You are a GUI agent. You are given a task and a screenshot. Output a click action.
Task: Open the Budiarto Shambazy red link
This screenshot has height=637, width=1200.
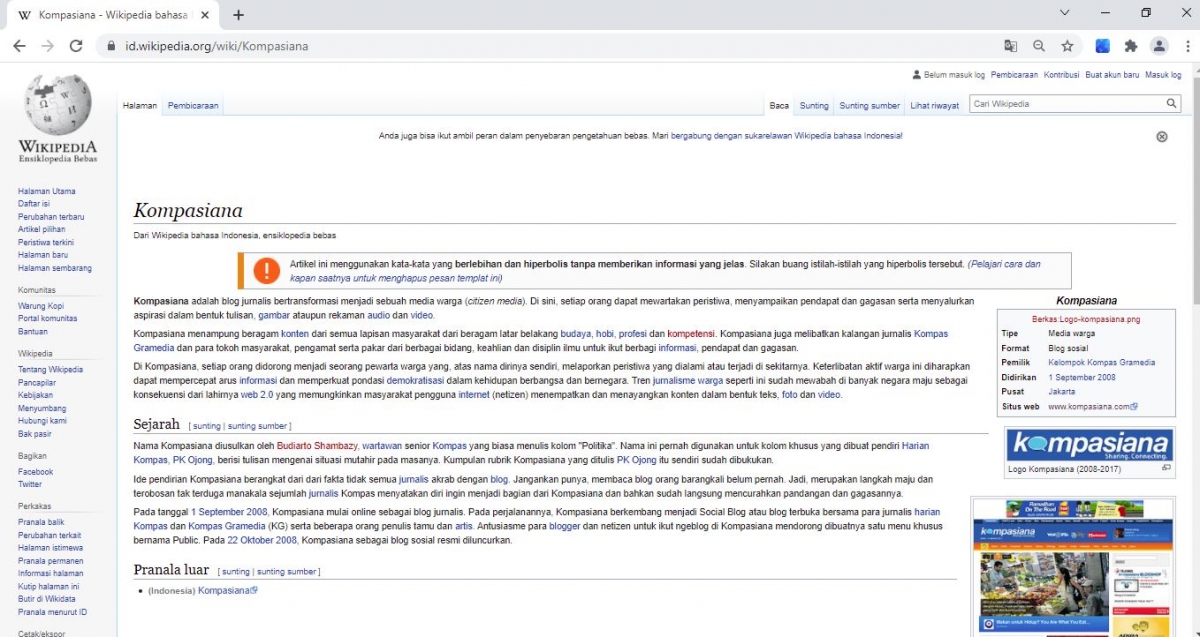pos(315,445)
